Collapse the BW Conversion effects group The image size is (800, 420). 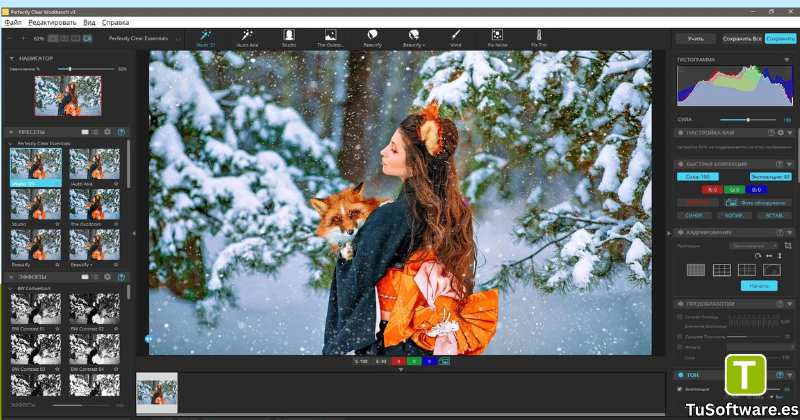coord(11,289)
